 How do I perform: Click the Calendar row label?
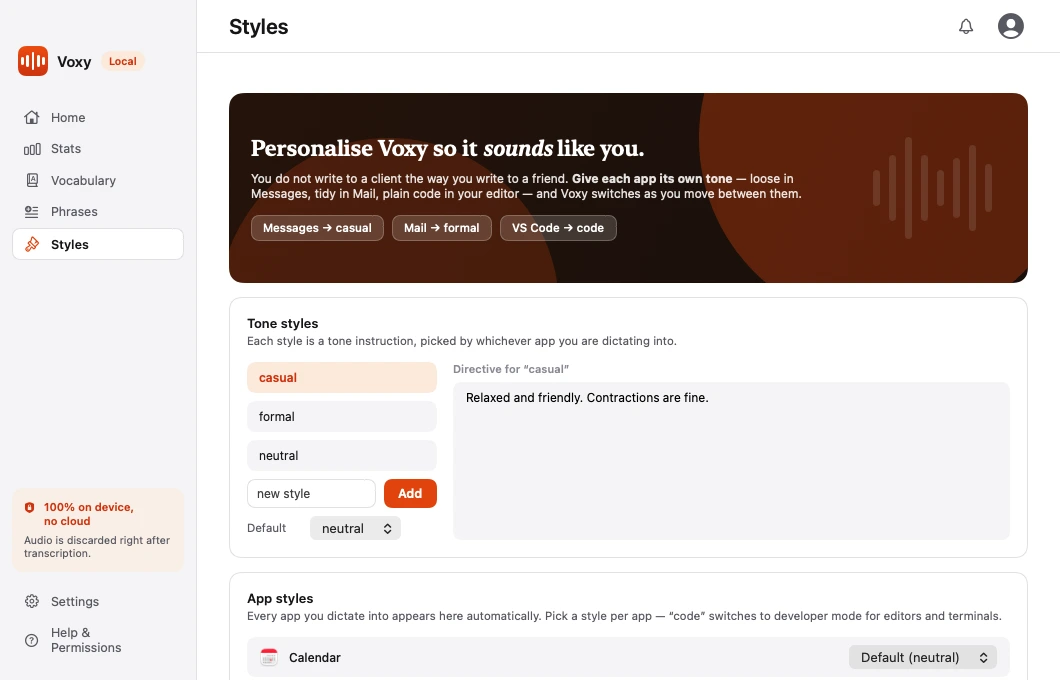(x=314, y=657)
